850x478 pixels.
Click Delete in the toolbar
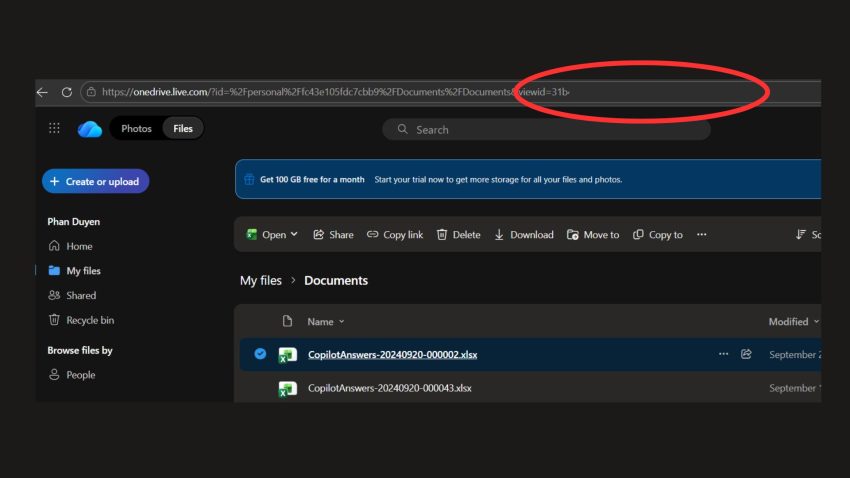459,235
